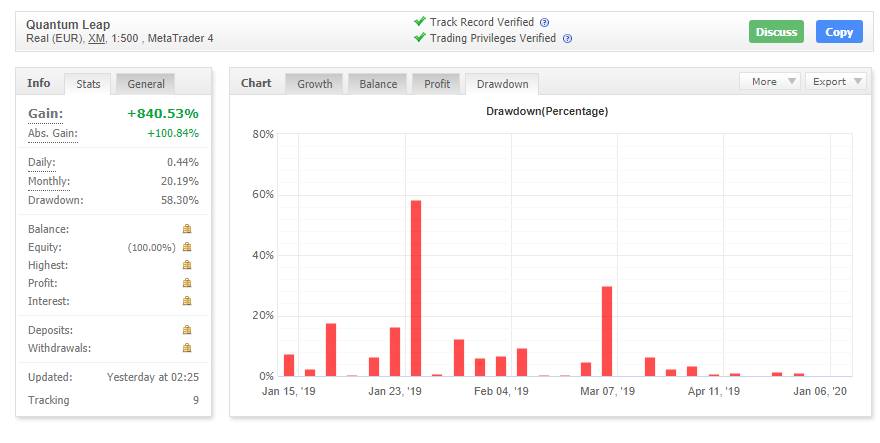Screen dimensions: 880x443
Task: Click the underlined Monthly label
Action: [x=49, y=181]
